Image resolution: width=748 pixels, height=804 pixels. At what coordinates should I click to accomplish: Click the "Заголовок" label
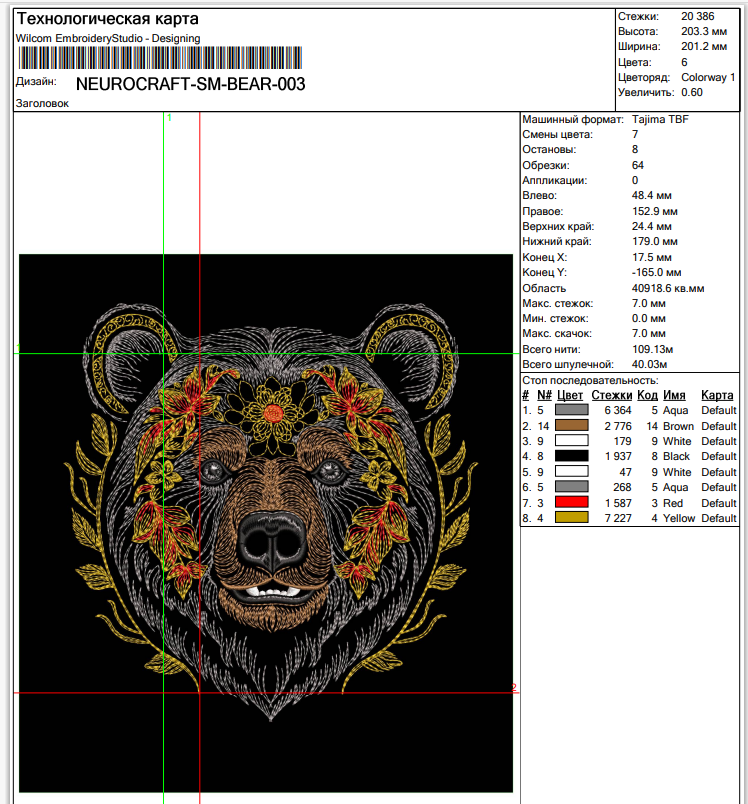(x=43, y=103)
